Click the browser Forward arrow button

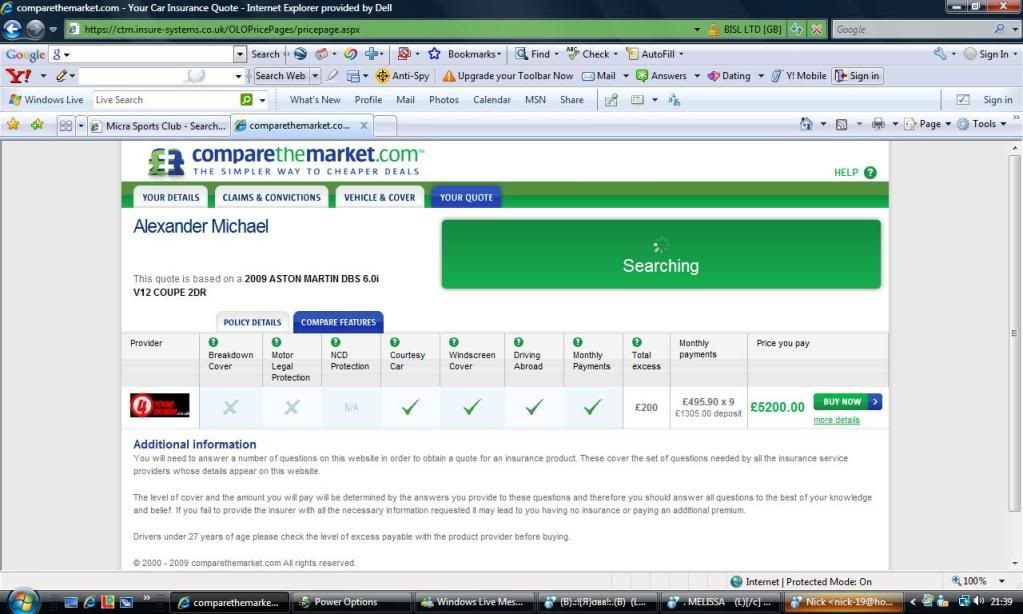tap(35, 29)
